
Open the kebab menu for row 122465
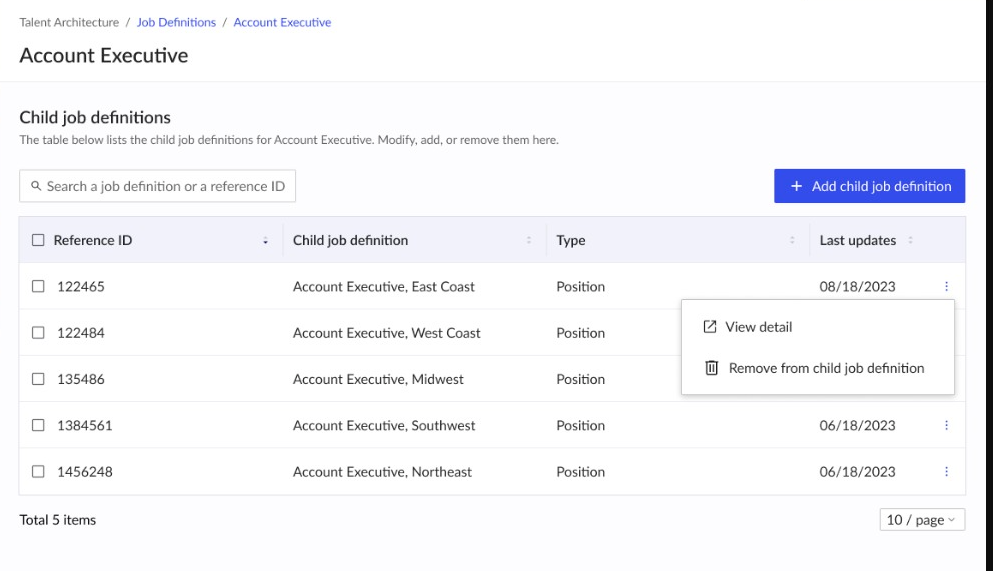946,287
